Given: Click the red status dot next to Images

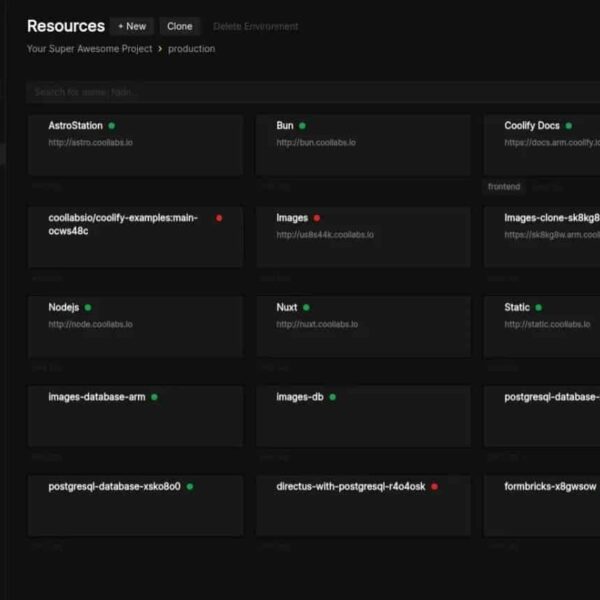Looking at the screenshot, I should click(317, 218).
